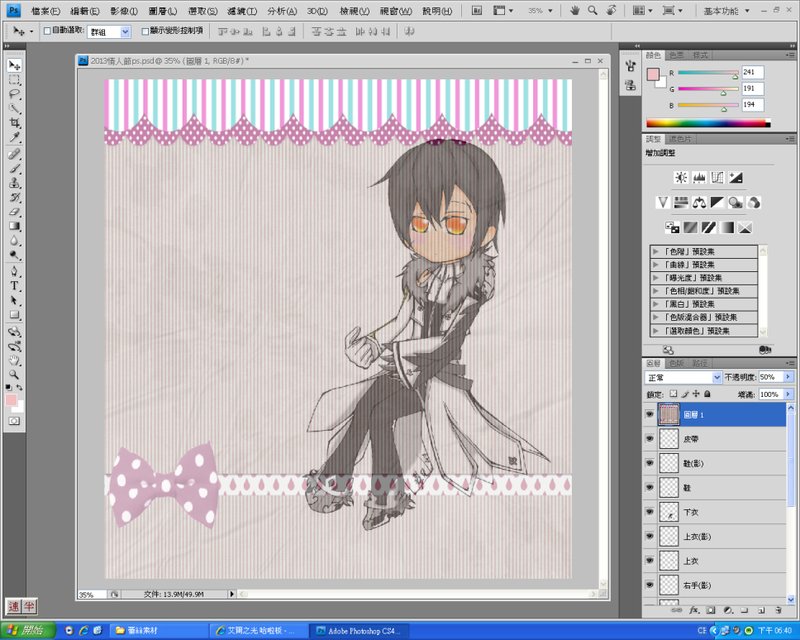The height and width of the screenshot is (640, 800).
Task: Select the Hand tool in the toolbox
Action: [14, 360]
